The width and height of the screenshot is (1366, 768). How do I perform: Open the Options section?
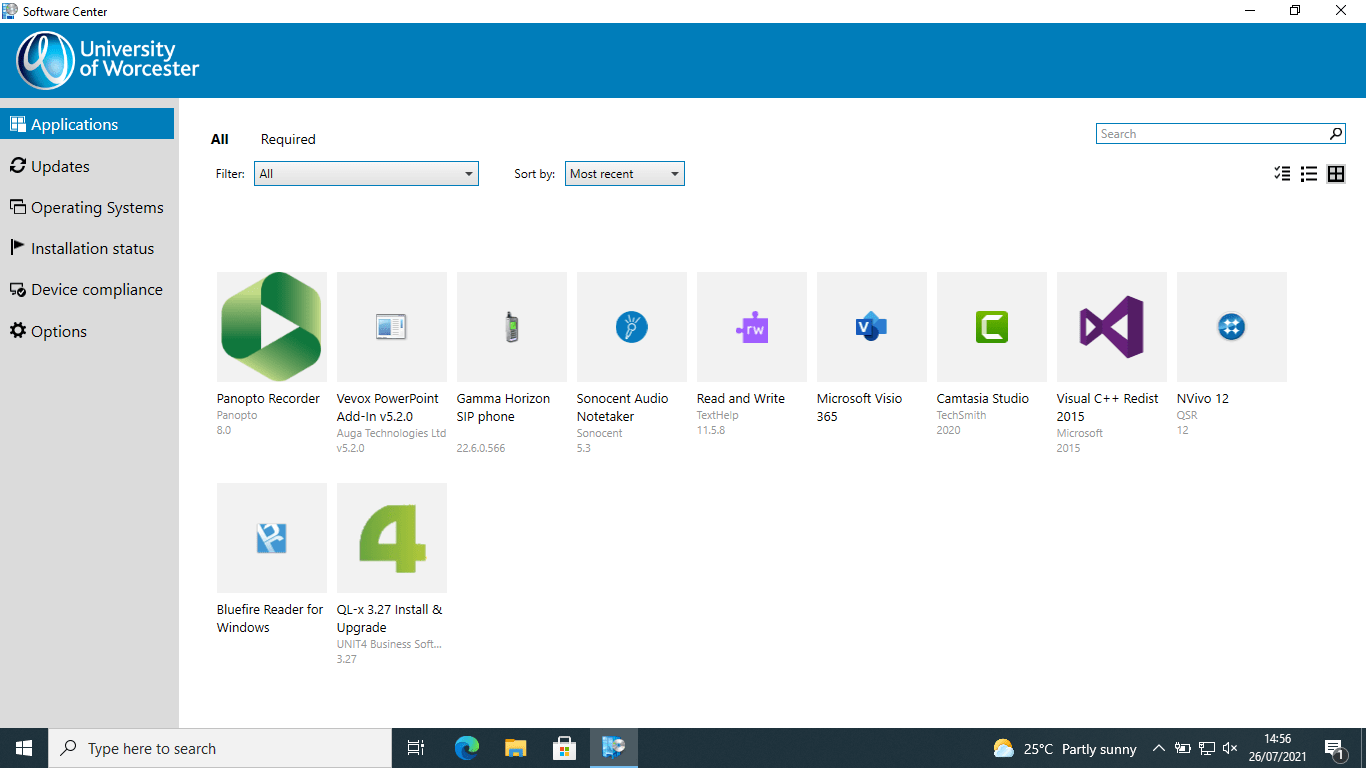coord(87,331)
